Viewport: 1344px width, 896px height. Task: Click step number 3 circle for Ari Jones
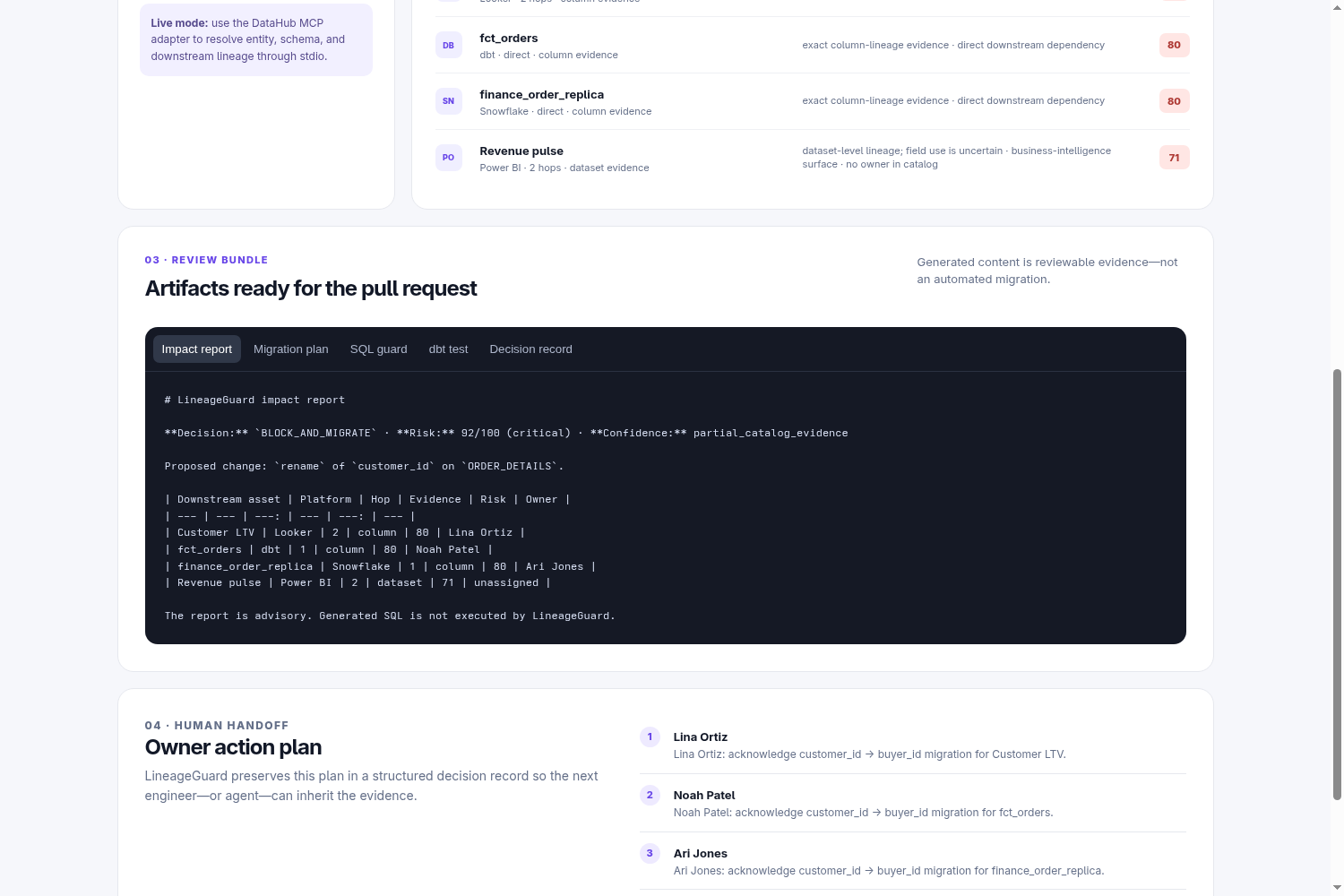click(650, 853)
